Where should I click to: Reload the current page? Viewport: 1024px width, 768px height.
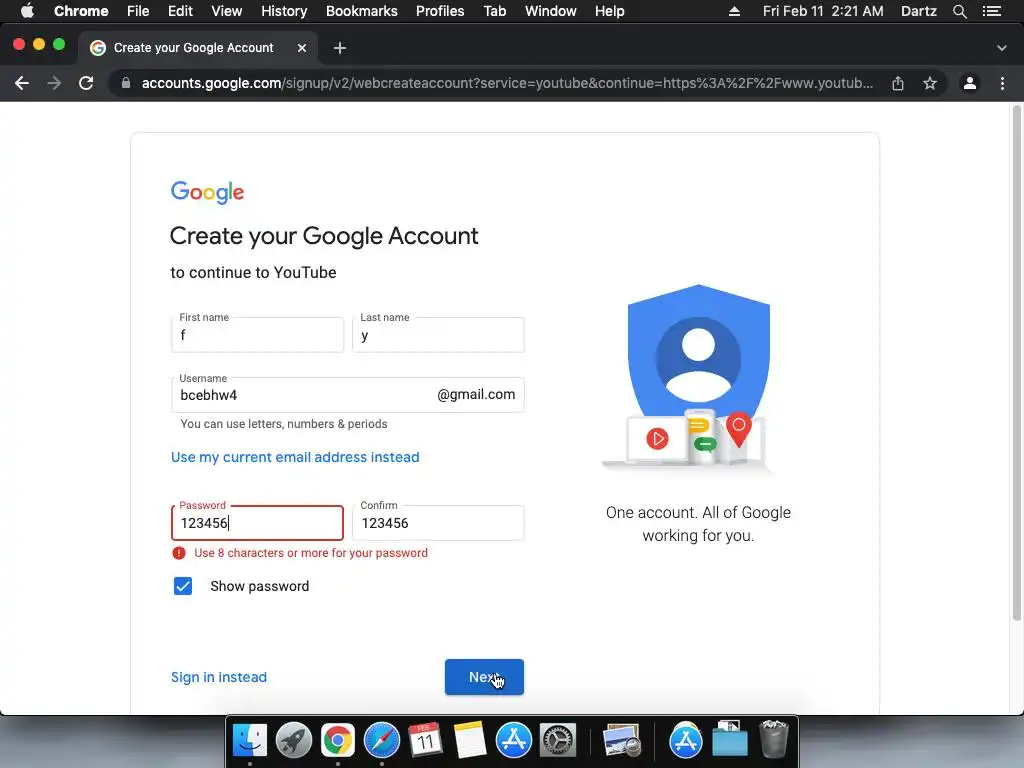pos(86,83)
